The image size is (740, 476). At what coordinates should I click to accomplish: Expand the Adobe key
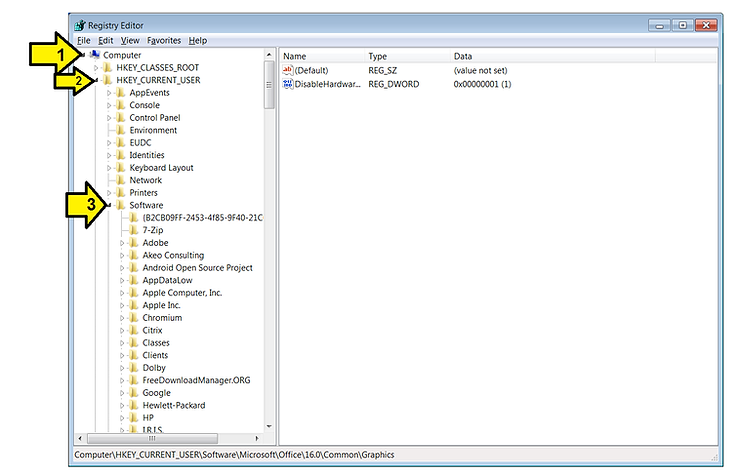tap(122, 243)
